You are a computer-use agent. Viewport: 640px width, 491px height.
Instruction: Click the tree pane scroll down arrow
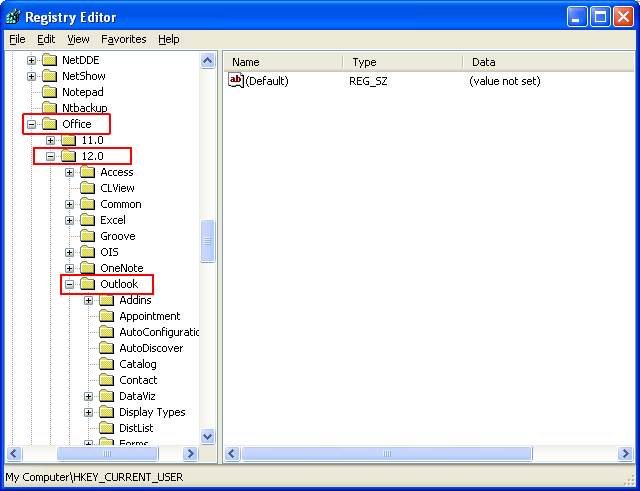(x=207, y=436)
